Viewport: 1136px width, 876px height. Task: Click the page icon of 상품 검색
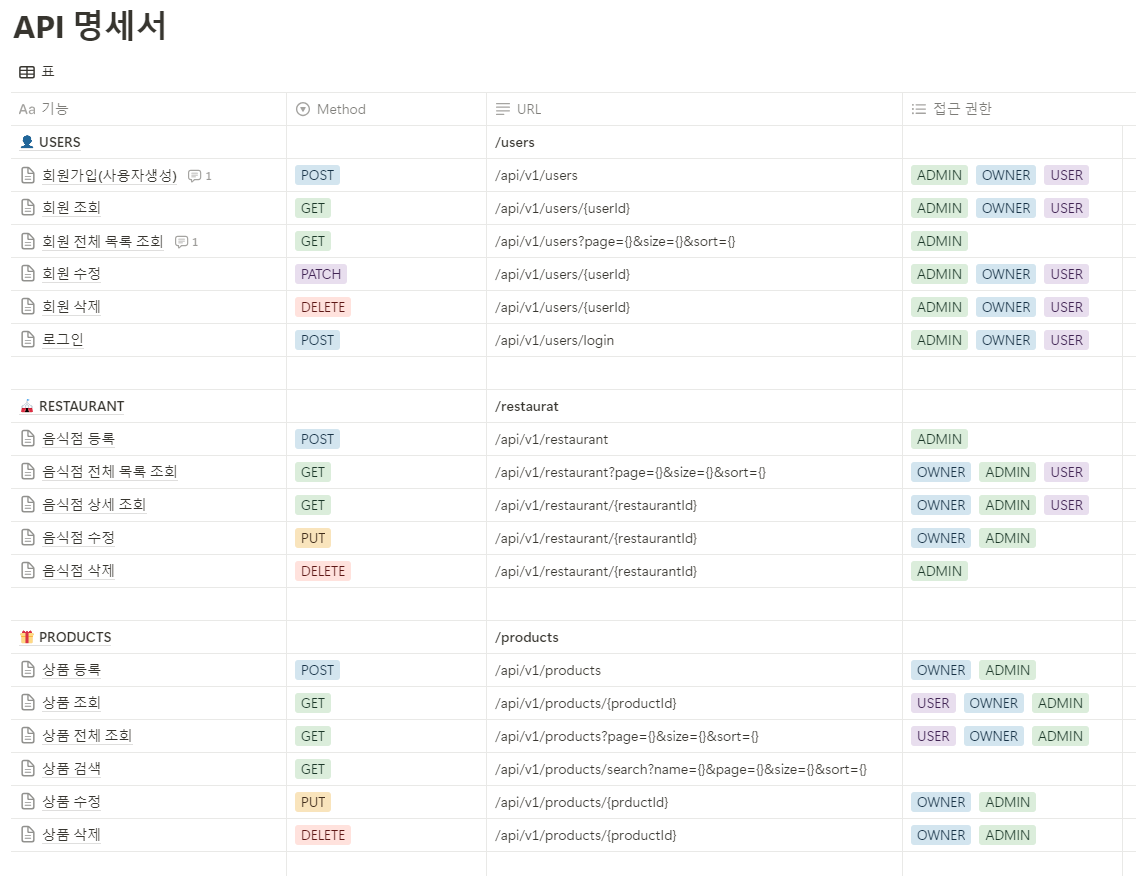28,769
